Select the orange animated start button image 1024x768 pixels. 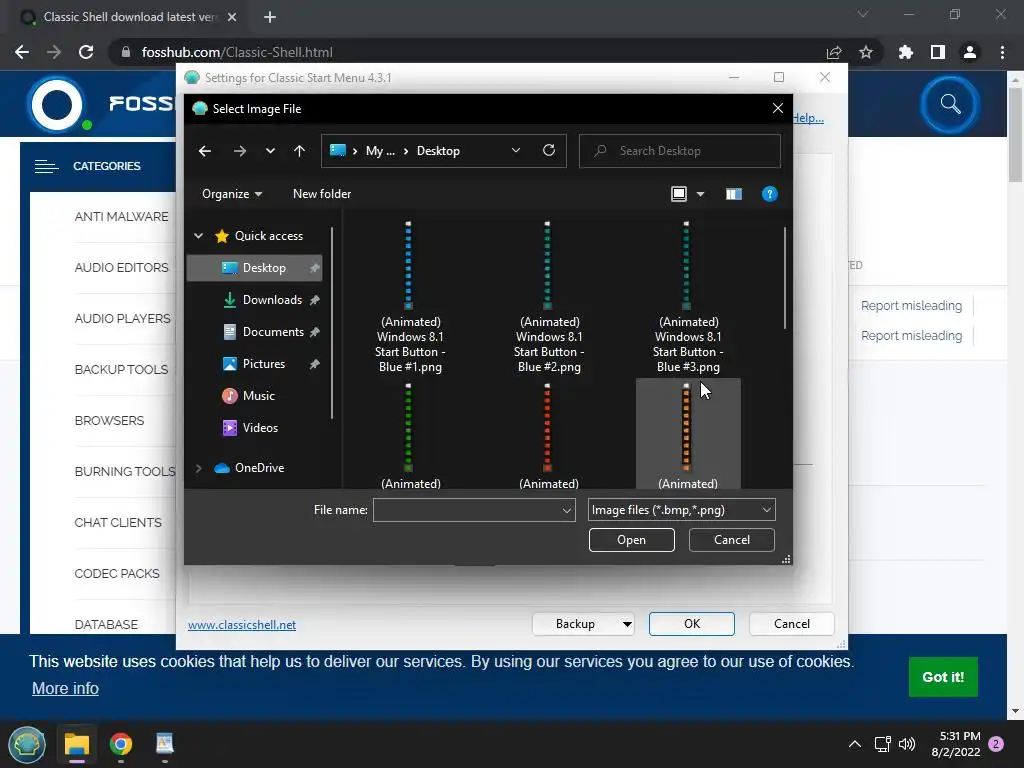tap(688, 435)
